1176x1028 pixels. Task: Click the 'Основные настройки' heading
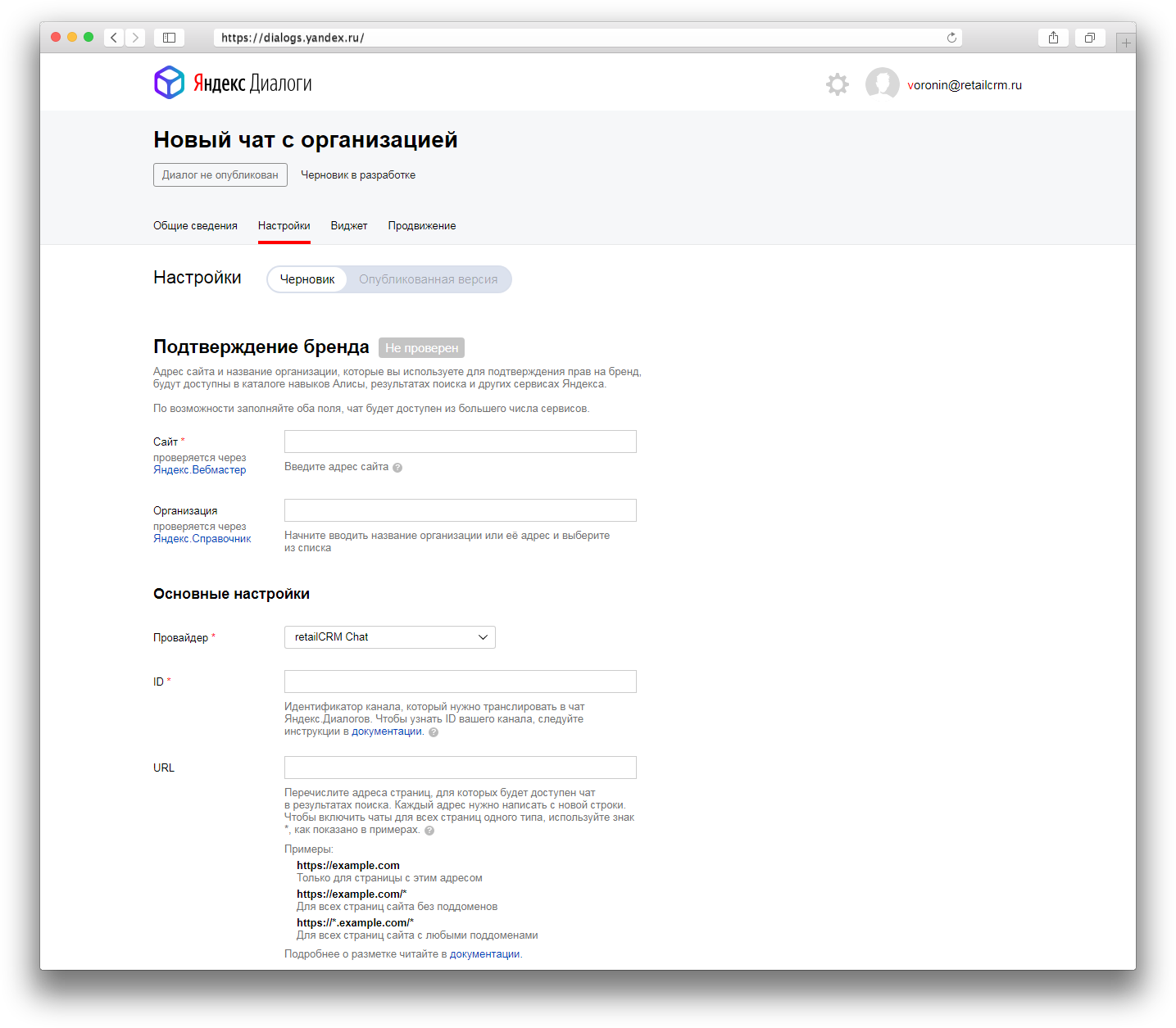point(231,594)
